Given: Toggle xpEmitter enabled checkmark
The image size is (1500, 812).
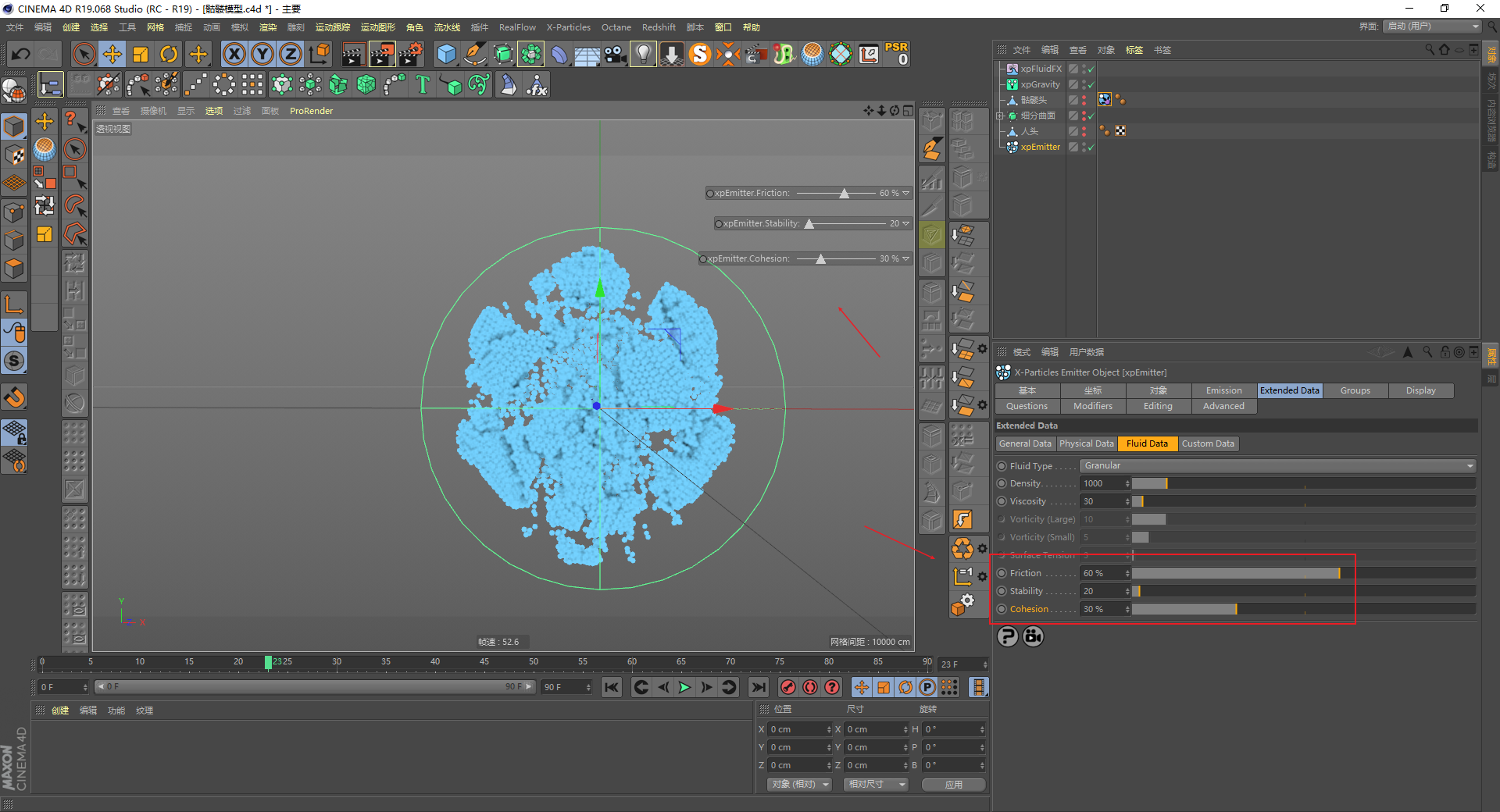Looking at the screenshot, I should click(1091, 147).
